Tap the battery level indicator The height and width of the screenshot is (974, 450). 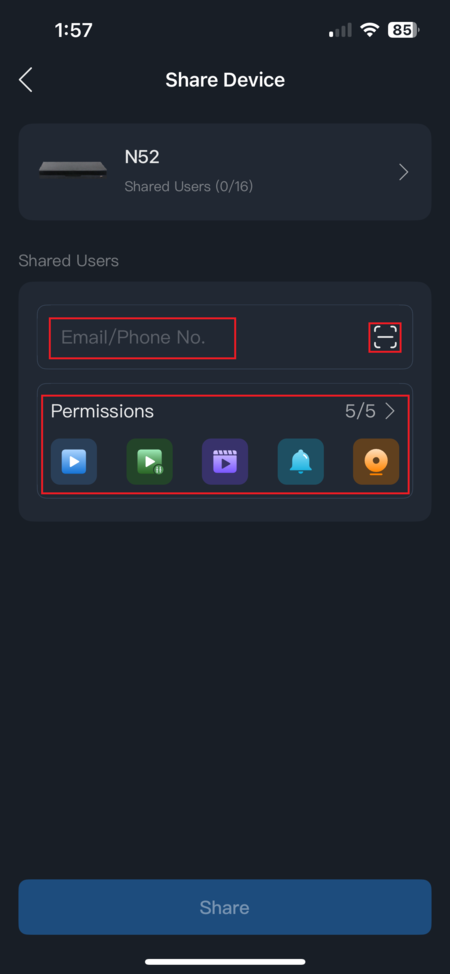403,30
